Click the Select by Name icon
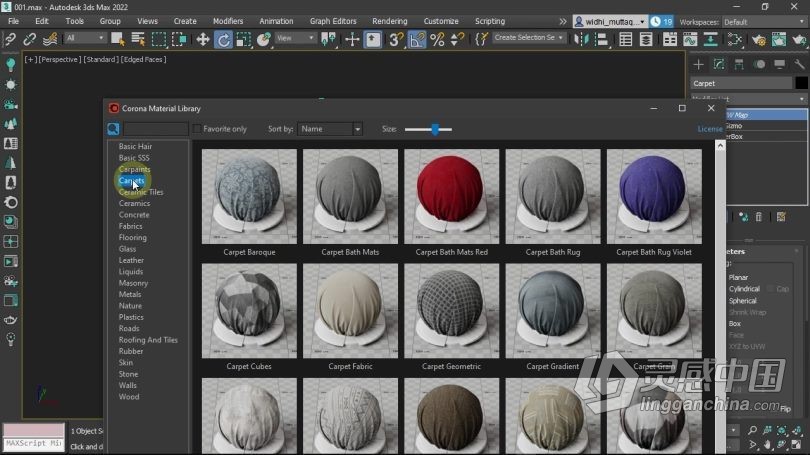 [x=138, y=39]
